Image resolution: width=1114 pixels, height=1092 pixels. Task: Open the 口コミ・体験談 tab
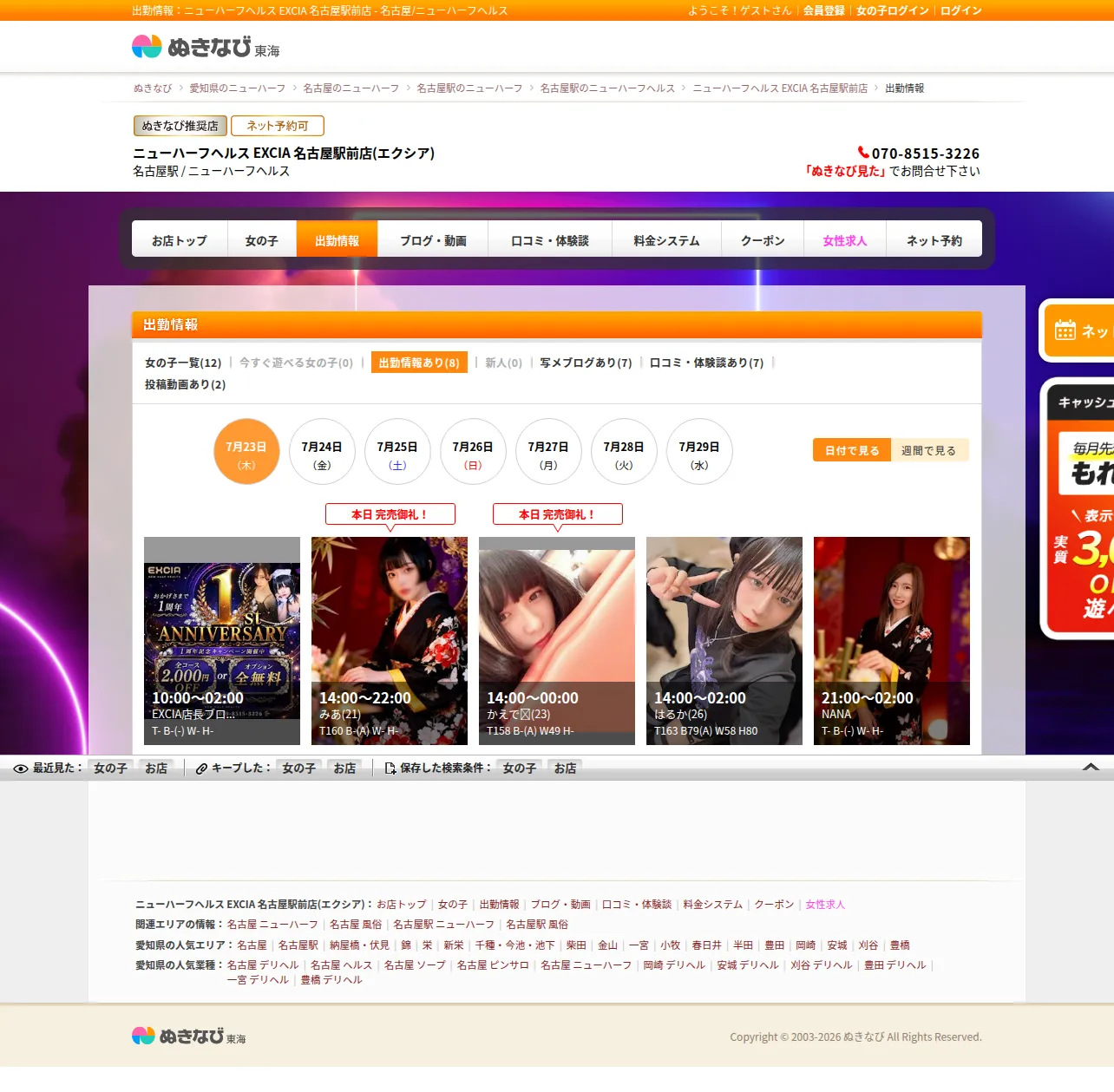pyautogui.click(x=550, y=240)
